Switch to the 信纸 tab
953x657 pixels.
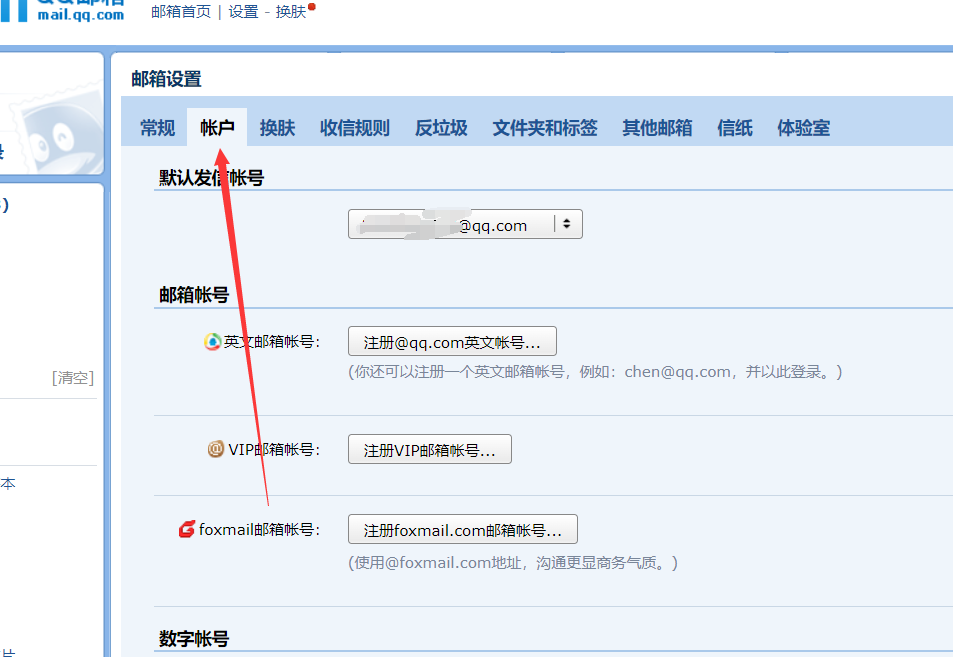click(734, 128)
